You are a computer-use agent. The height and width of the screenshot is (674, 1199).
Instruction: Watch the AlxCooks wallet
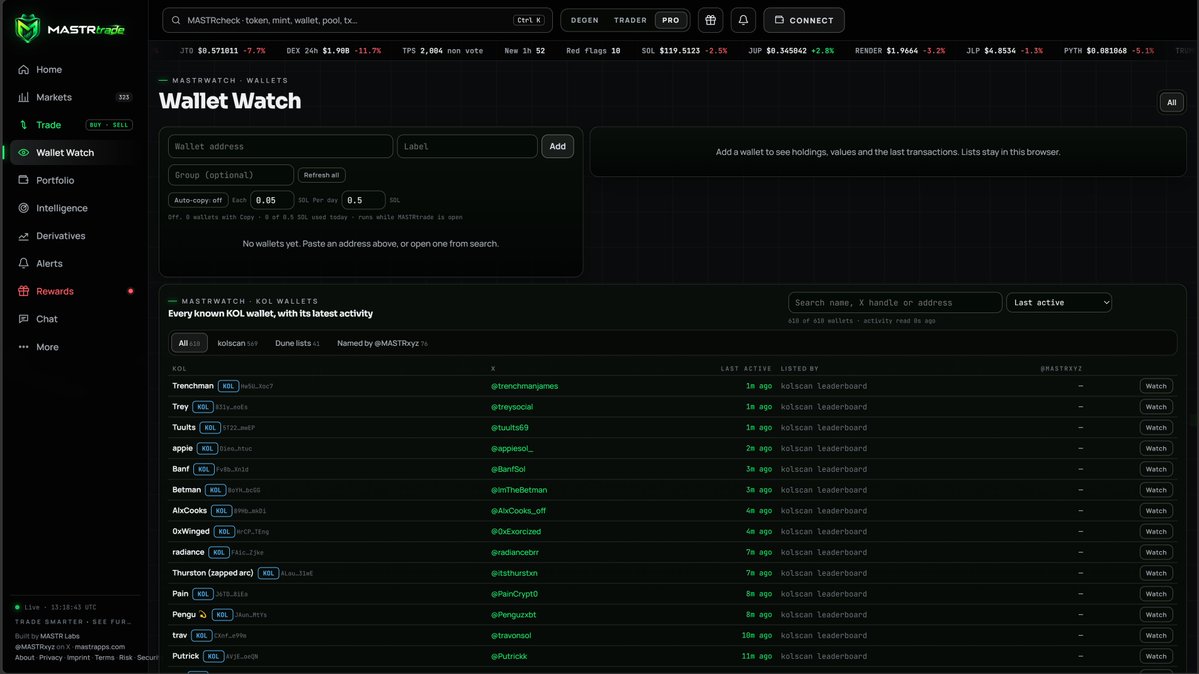point(1155,510)
